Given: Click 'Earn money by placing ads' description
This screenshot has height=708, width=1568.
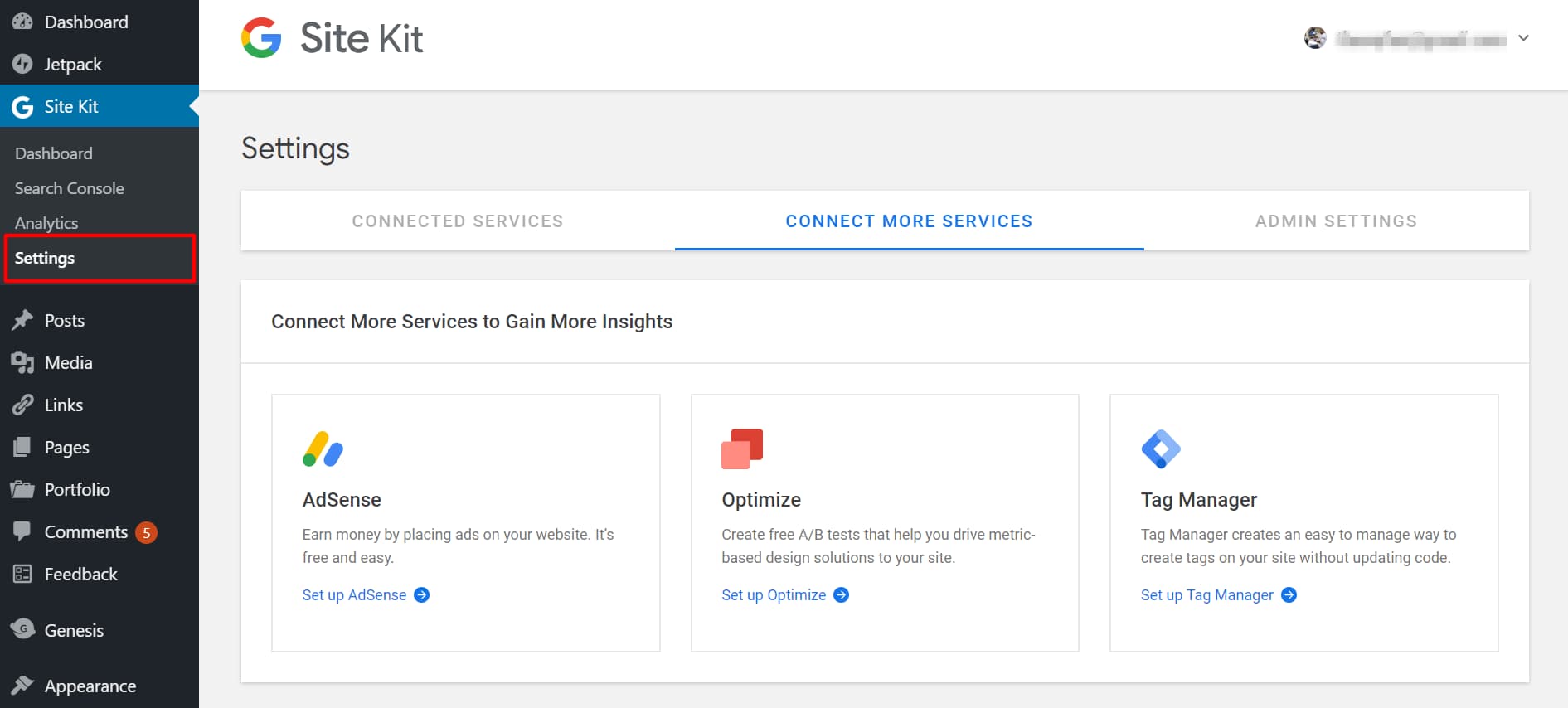Looking at the screenshot, I should tap(458, 546).
